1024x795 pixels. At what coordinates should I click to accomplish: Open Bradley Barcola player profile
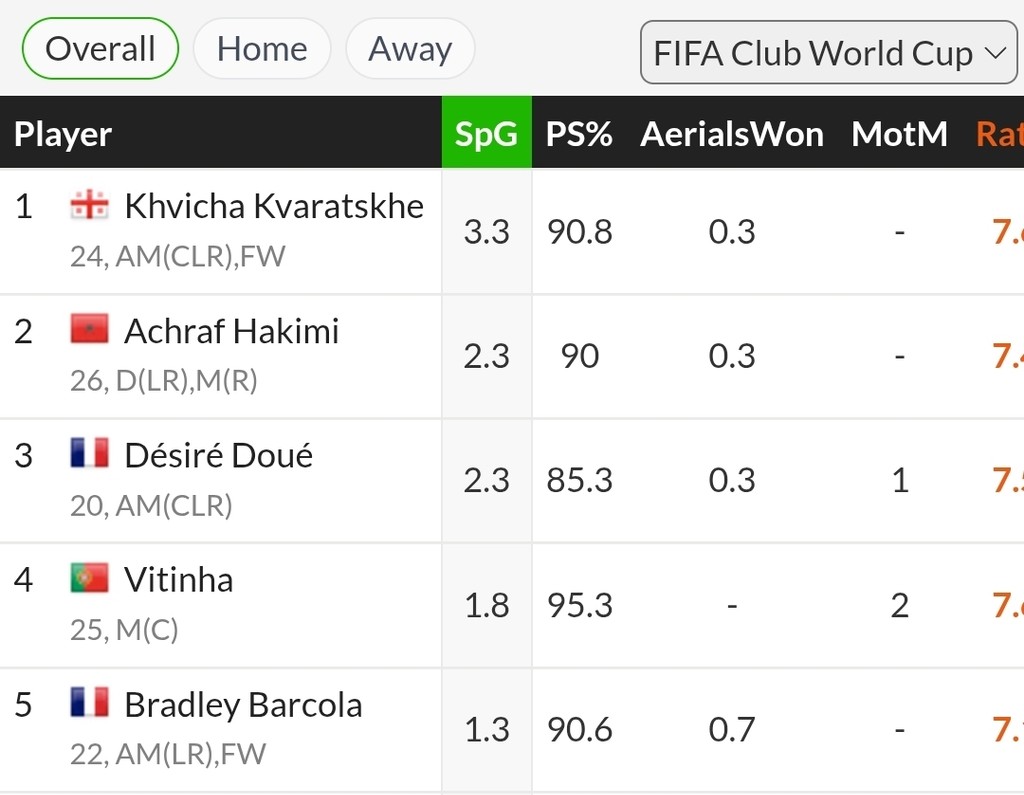[243, 705]
